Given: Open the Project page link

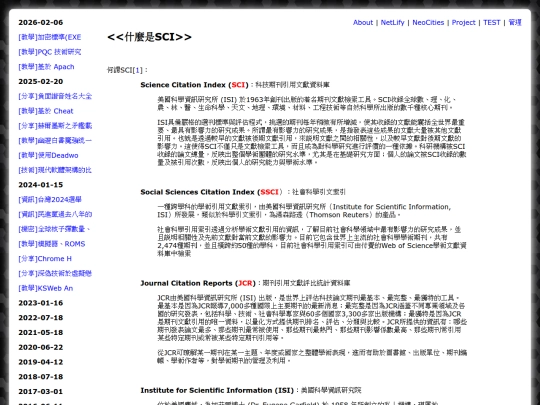Looking at the screenshot, I should coord(463,22).
